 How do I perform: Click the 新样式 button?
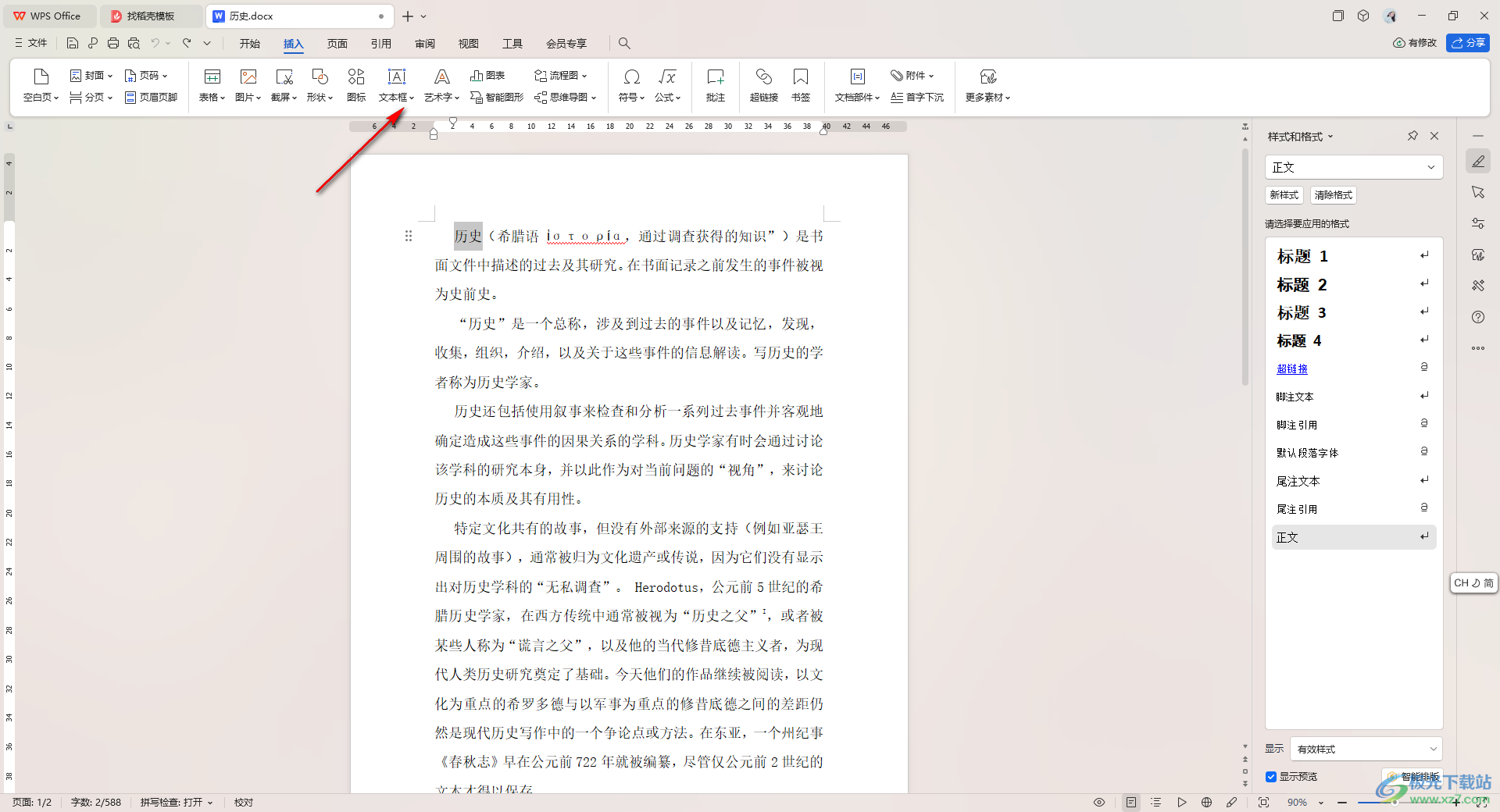(1284, 195)
